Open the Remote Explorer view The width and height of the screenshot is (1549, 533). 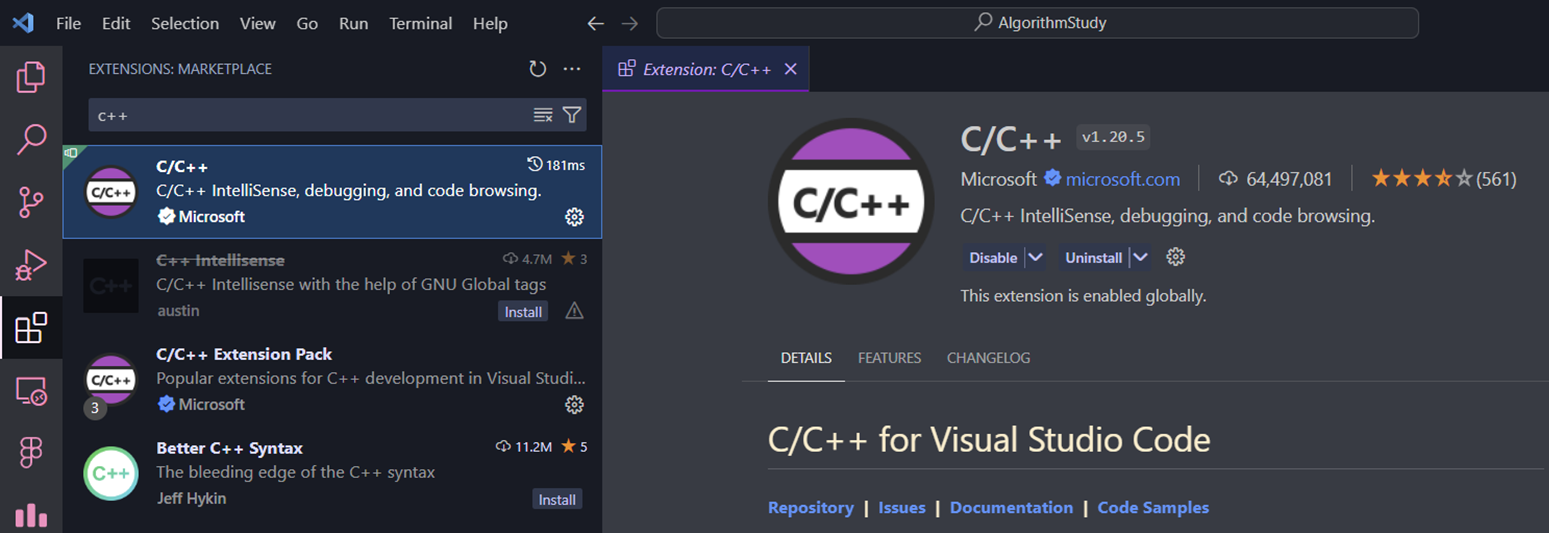click(x=31, y=391)
